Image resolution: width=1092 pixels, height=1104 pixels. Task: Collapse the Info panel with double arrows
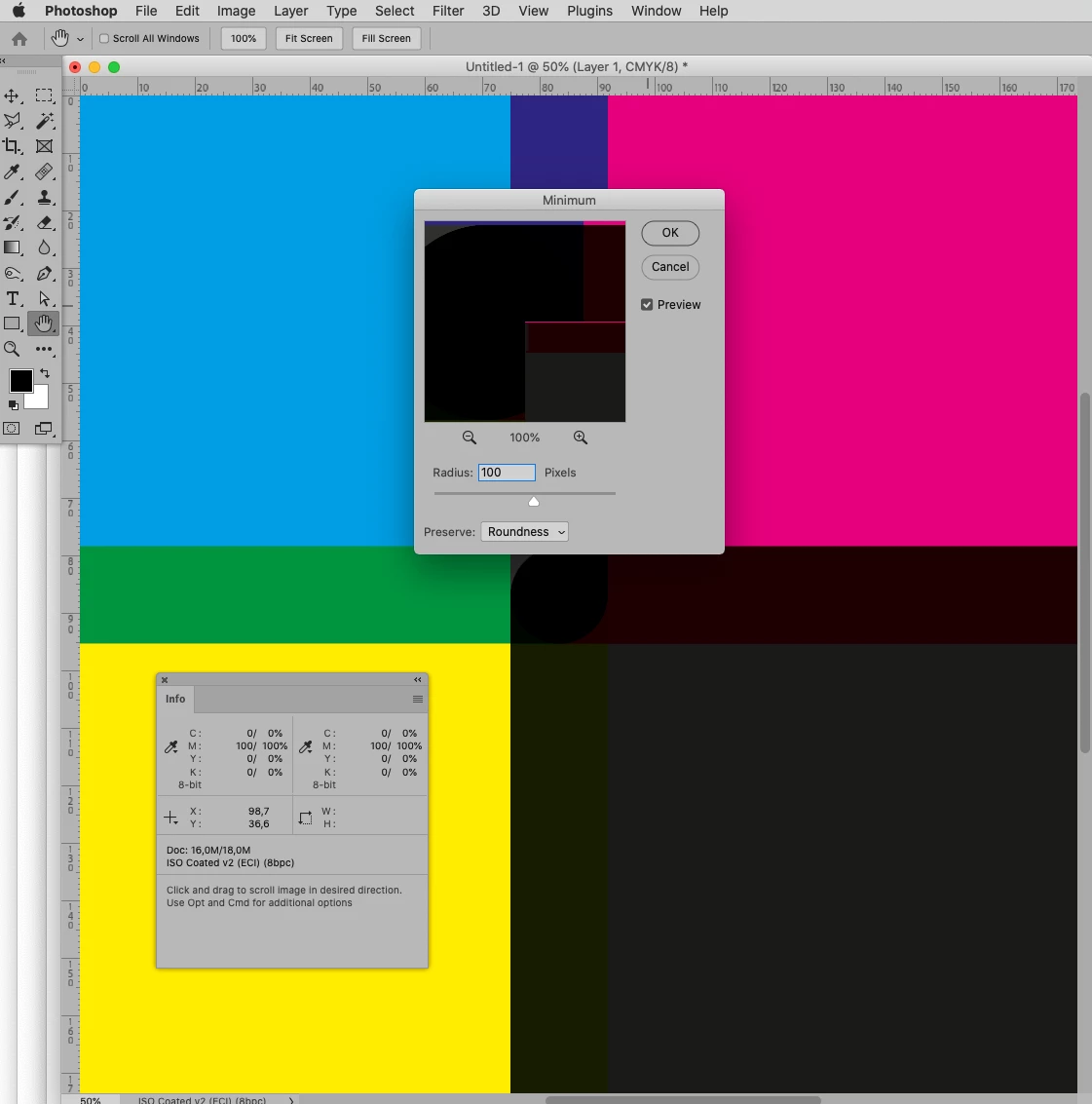point(418,679)
